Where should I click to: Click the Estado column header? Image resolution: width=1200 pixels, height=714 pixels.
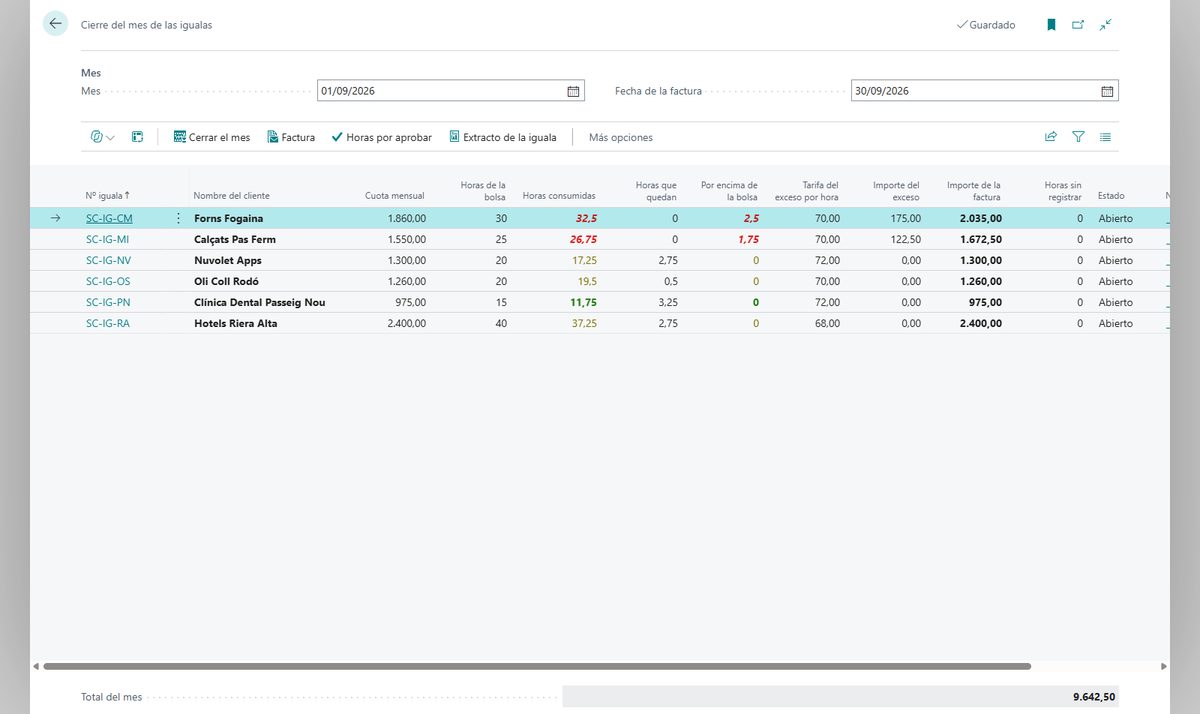1111,196
